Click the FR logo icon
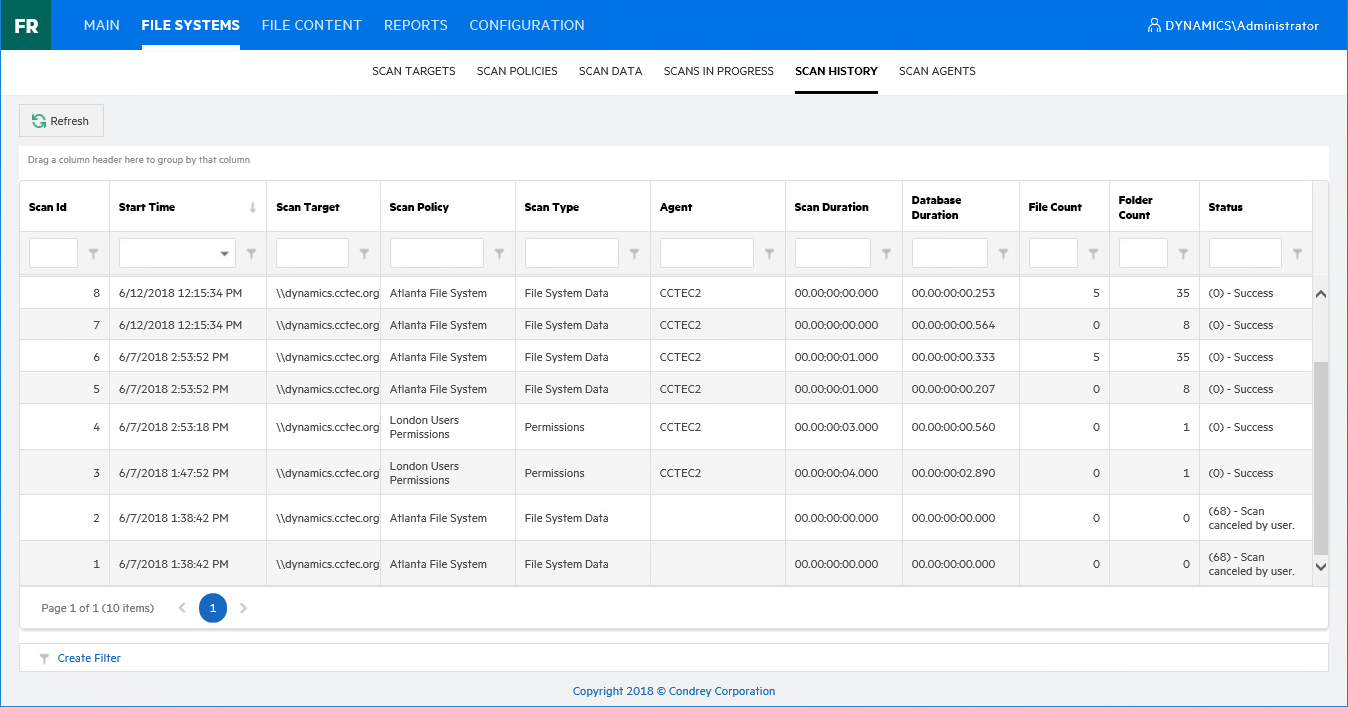1348x707 pixels. click(x=26, y=25)
